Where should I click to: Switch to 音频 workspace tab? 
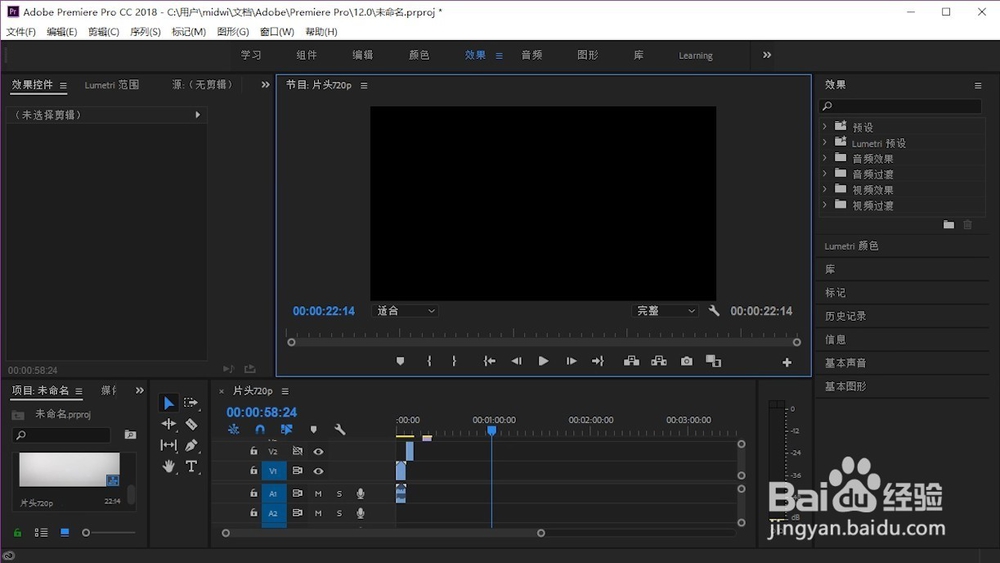[x=532, y=55]
